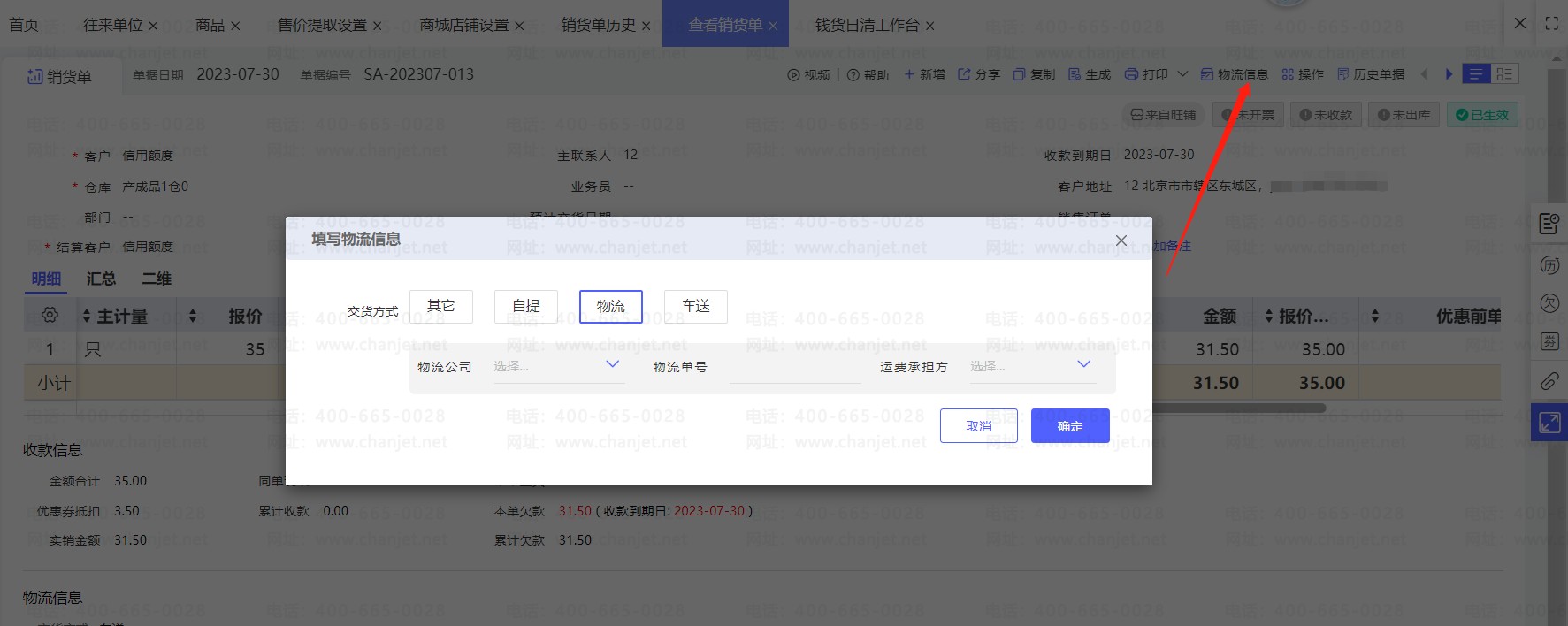Click the attachment paperclip icon in sidebar
Viewport: 1568px width, 626px height.
[x=1549, y=381]
